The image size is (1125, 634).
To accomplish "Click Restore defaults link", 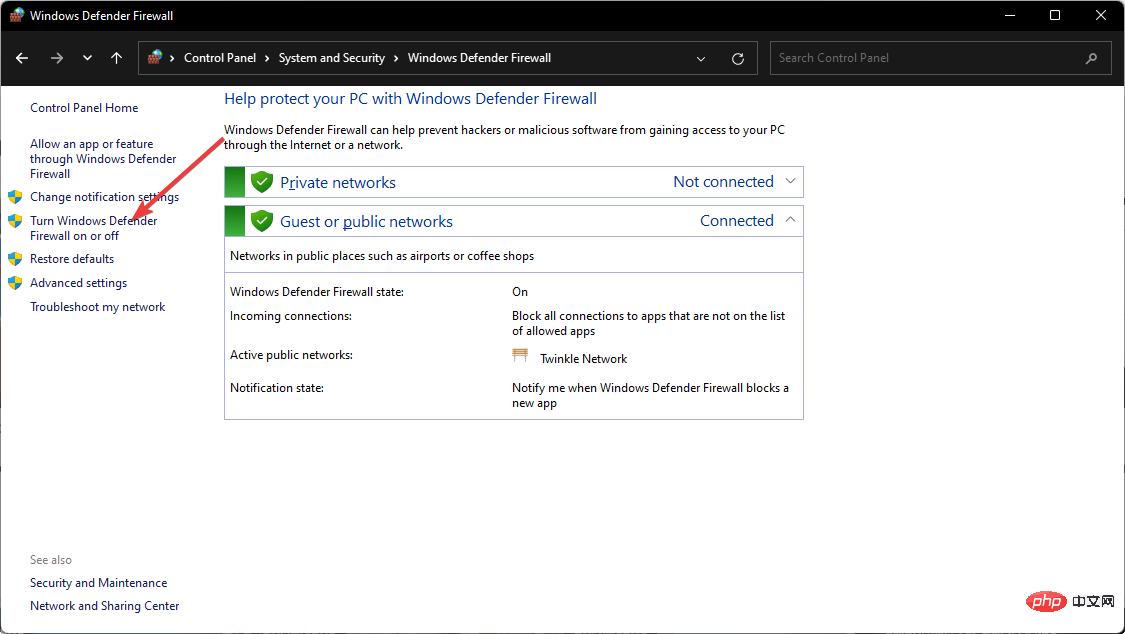I will (72, 259).
